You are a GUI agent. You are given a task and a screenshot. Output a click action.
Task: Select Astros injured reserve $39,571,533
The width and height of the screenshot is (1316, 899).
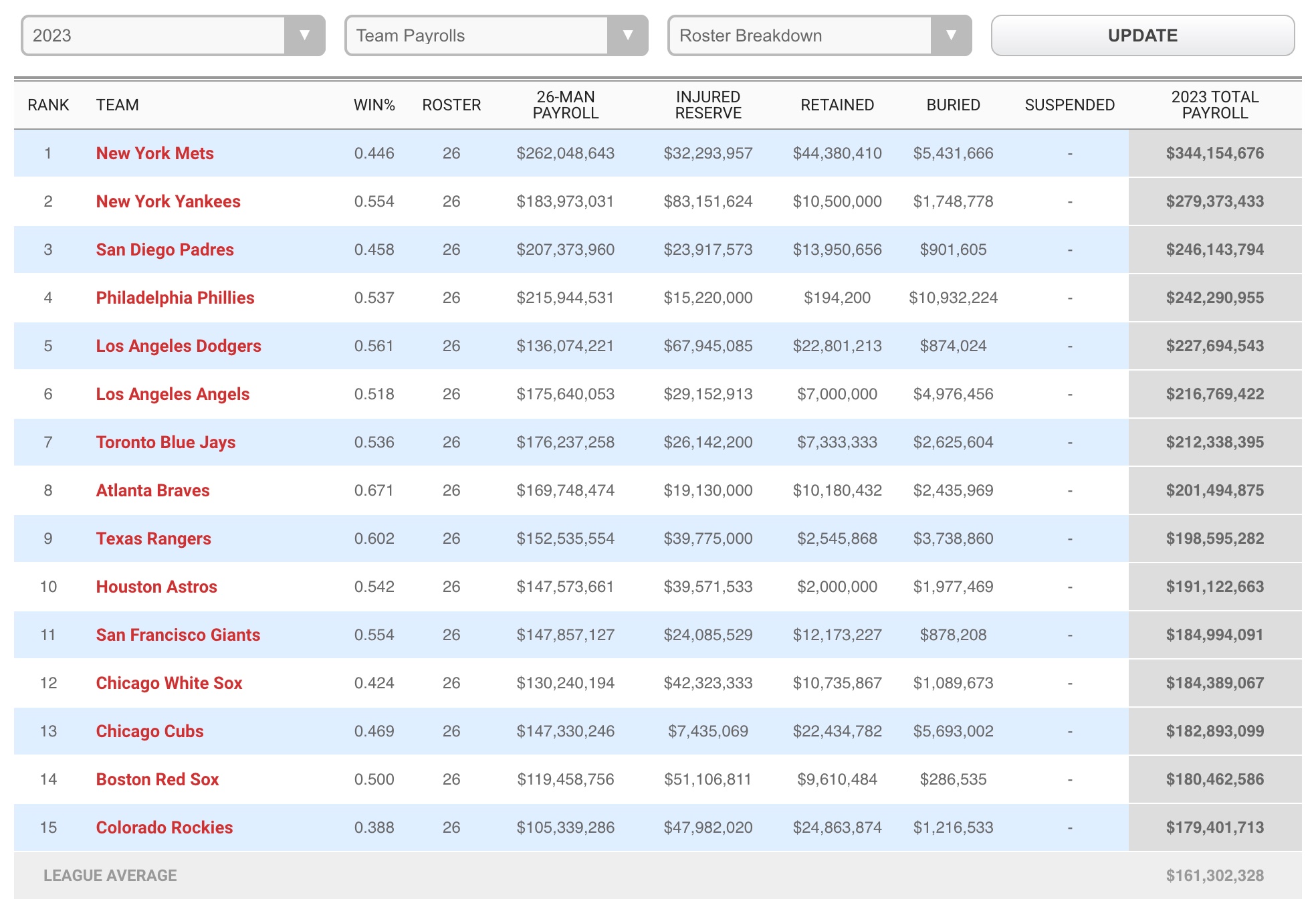point(708,587)
